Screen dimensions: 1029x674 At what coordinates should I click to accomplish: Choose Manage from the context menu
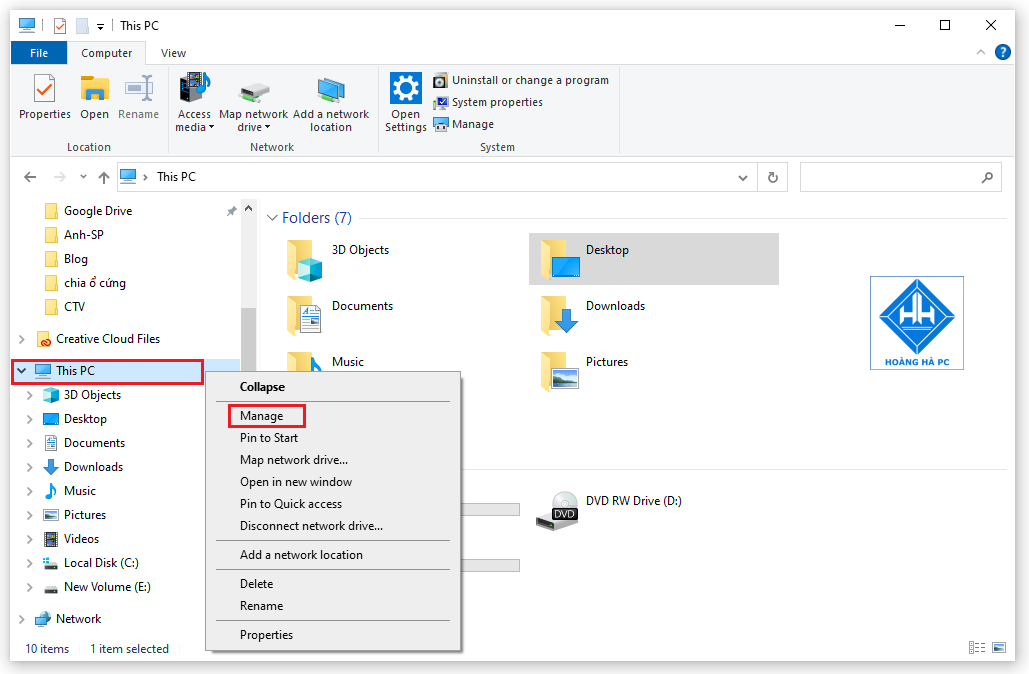tap(265, 415)
